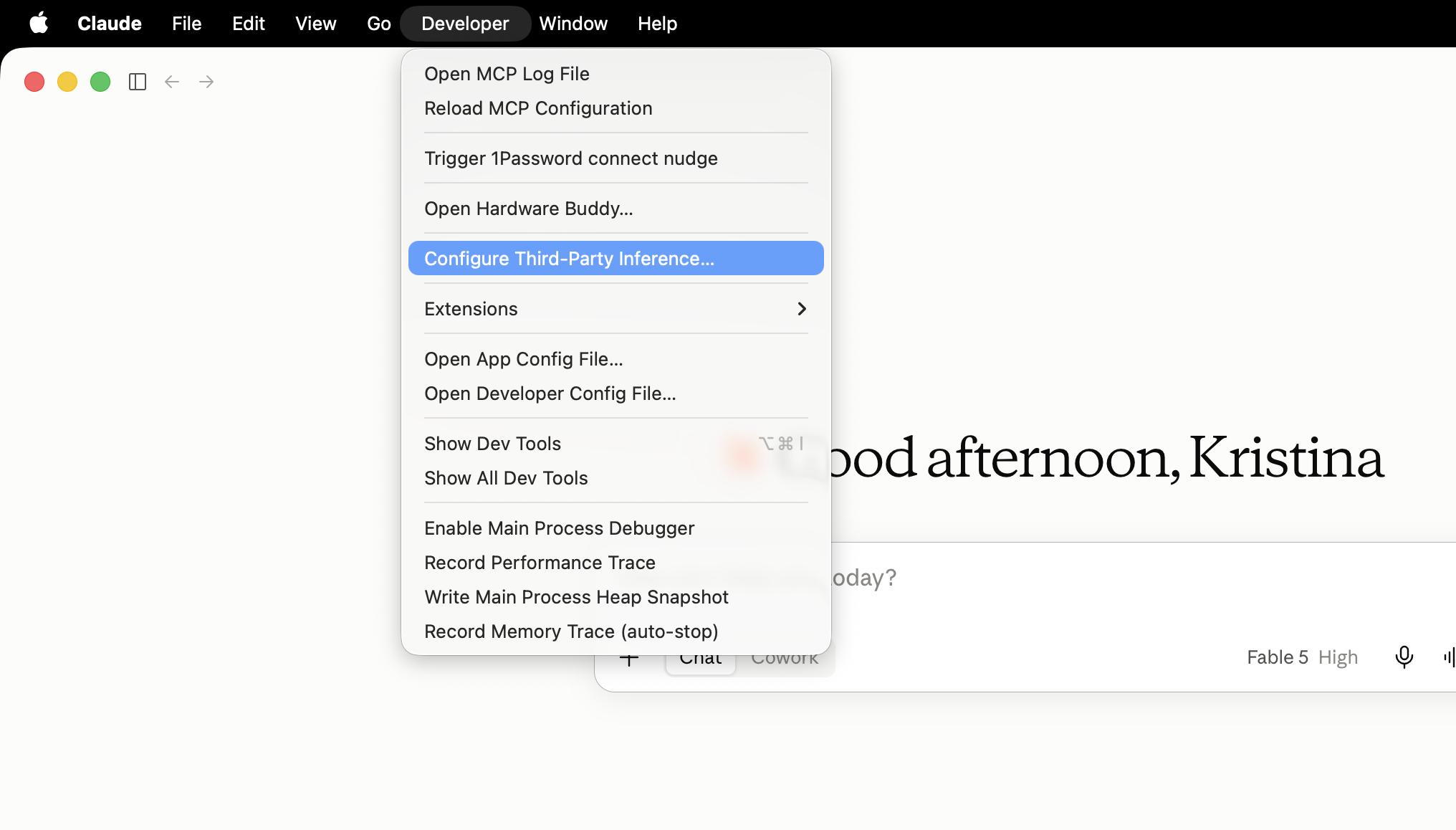Open the Window menu

tap(573, 24)
